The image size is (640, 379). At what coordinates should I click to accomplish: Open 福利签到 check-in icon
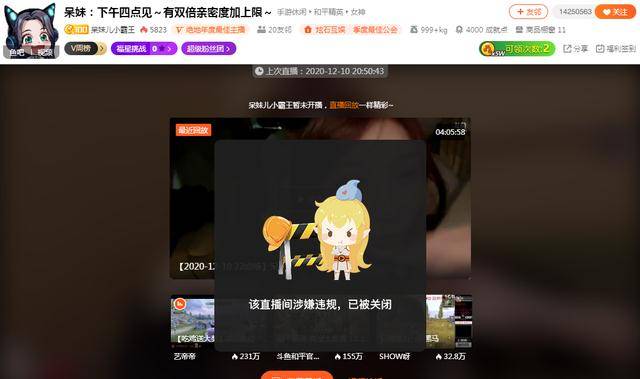click(600, 49)
